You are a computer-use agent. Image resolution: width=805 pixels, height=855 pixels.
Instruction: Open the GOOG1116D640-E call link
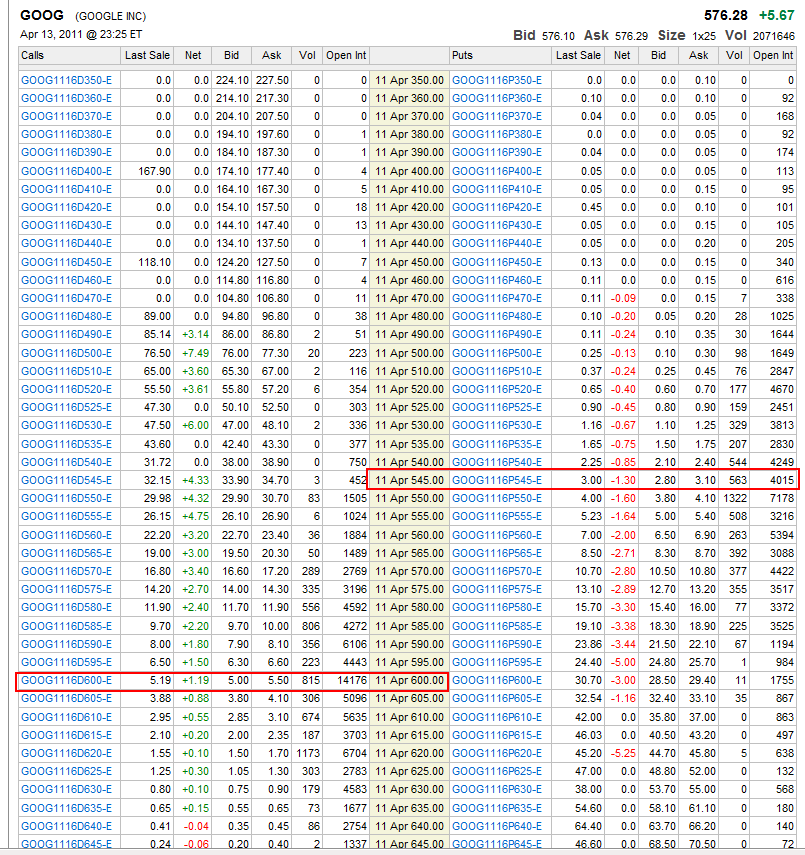coord(66,826)
